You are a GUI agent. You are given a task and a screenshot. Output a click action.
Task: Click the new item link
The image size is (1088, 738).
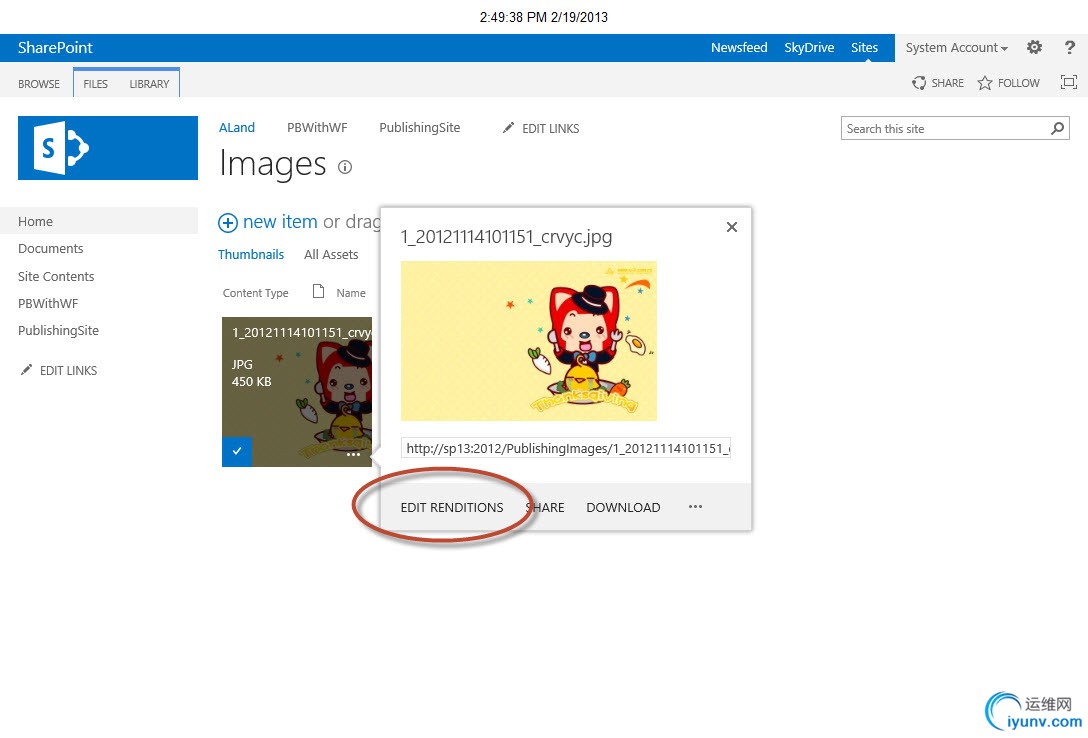(280, 222)
